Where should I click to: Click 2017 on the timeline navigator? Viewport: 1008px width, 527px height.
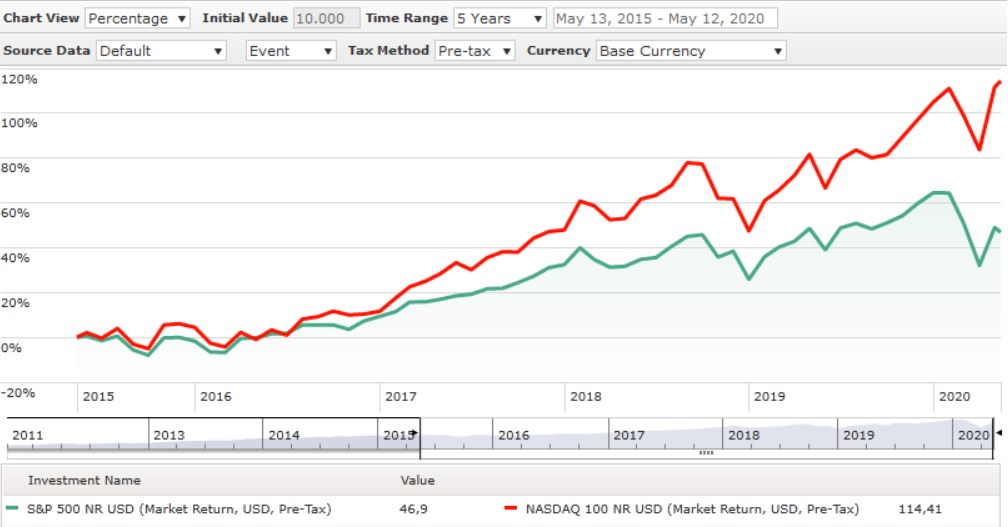(x=628, y=435)
